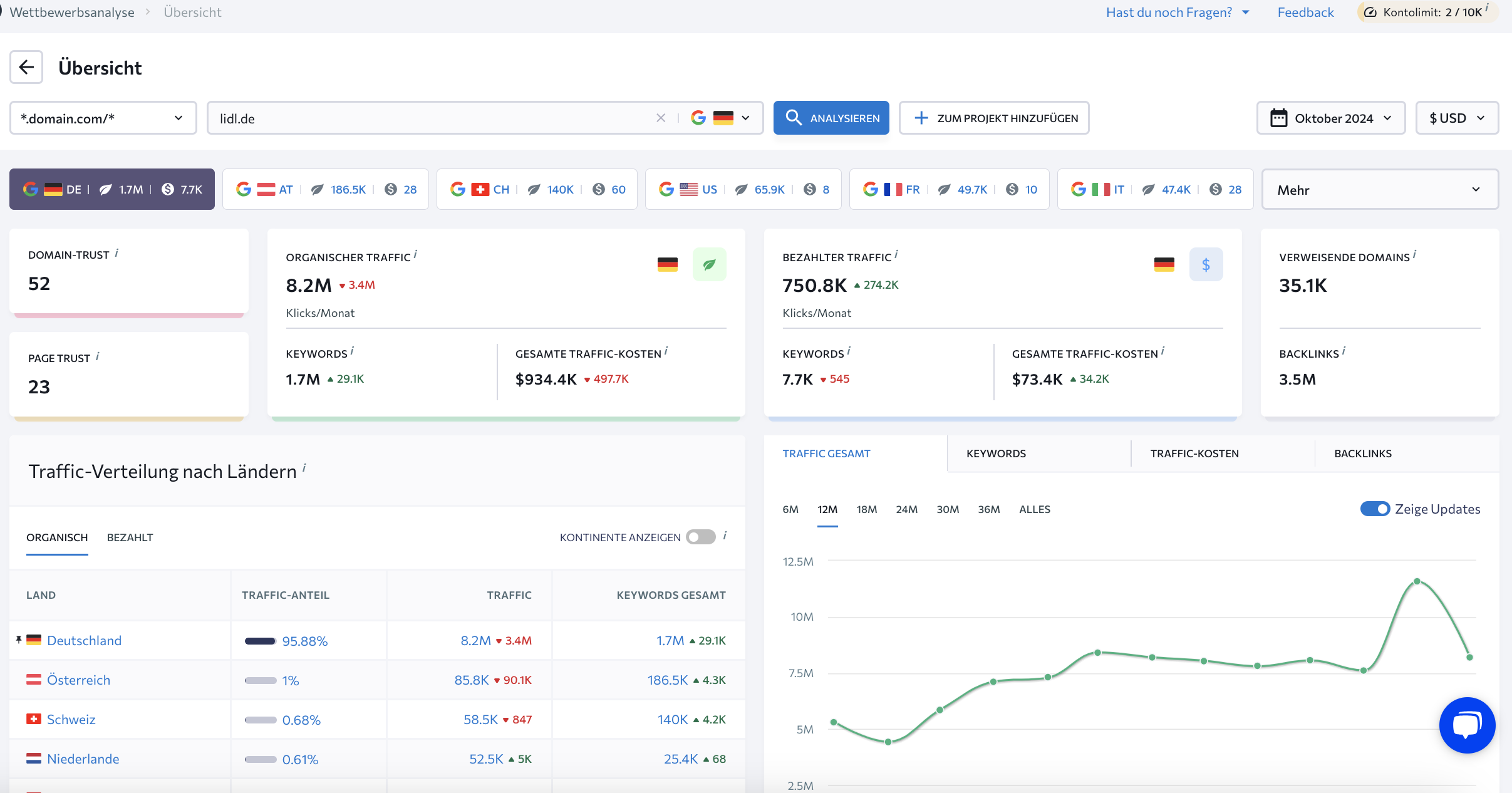Click the Dutch flag in Niederlande row
1512x793 pixels.
coord(34,758)
